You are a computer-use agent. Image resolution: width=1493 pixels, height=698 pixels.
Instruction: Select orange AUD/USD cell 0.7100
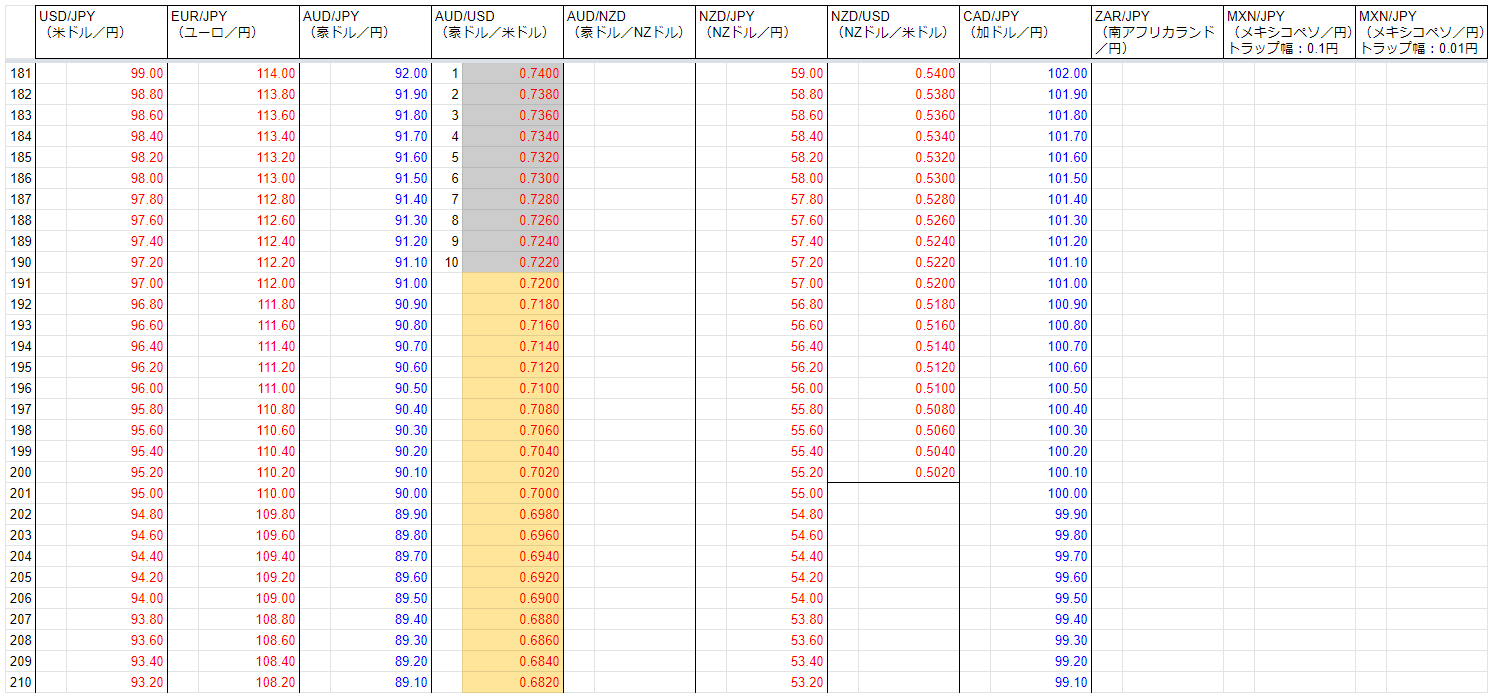513,388
